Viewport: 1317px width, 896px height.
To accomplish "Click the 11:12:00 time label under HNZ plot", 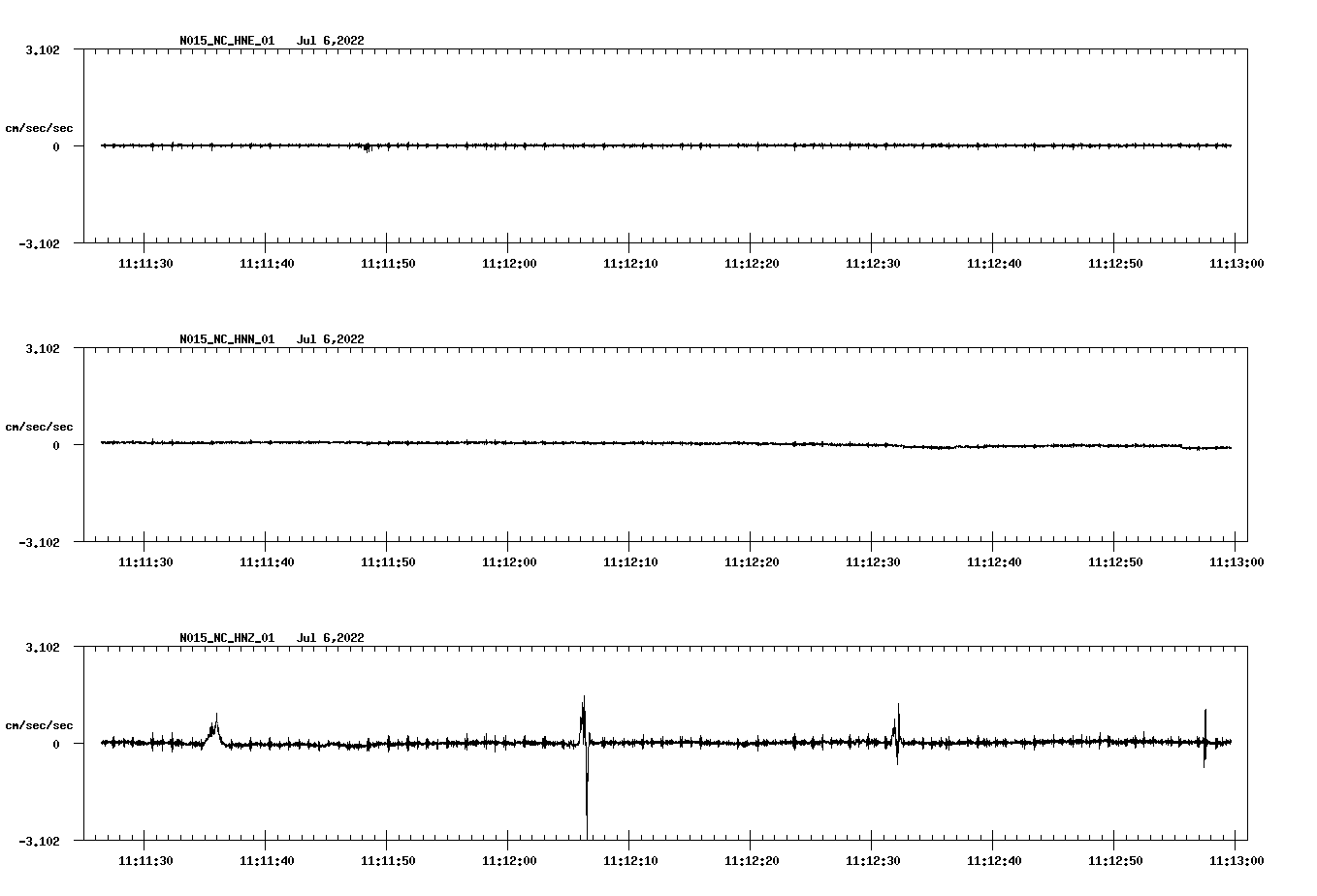I will tap(509, 860).
